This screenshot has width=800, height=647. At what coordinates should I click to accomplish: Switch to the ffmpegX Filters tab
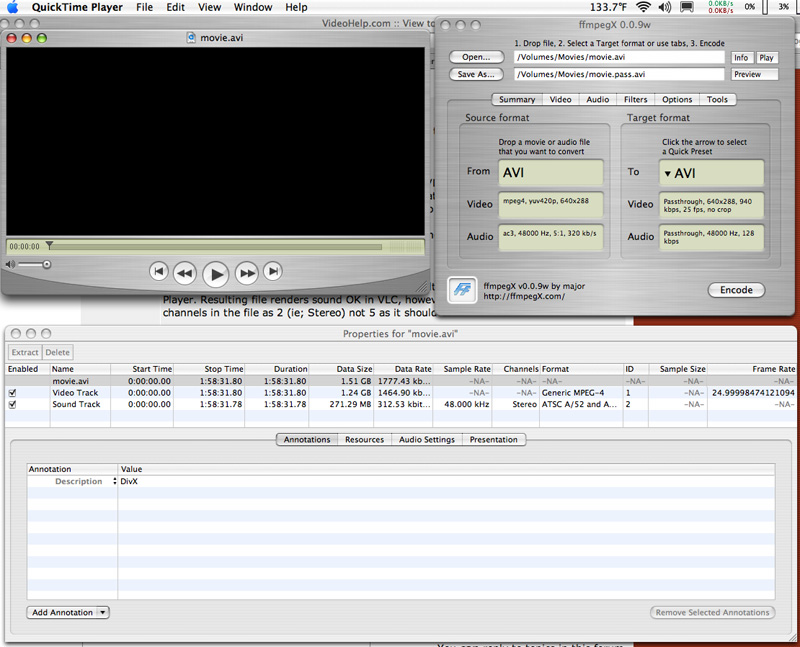[635, 99]
